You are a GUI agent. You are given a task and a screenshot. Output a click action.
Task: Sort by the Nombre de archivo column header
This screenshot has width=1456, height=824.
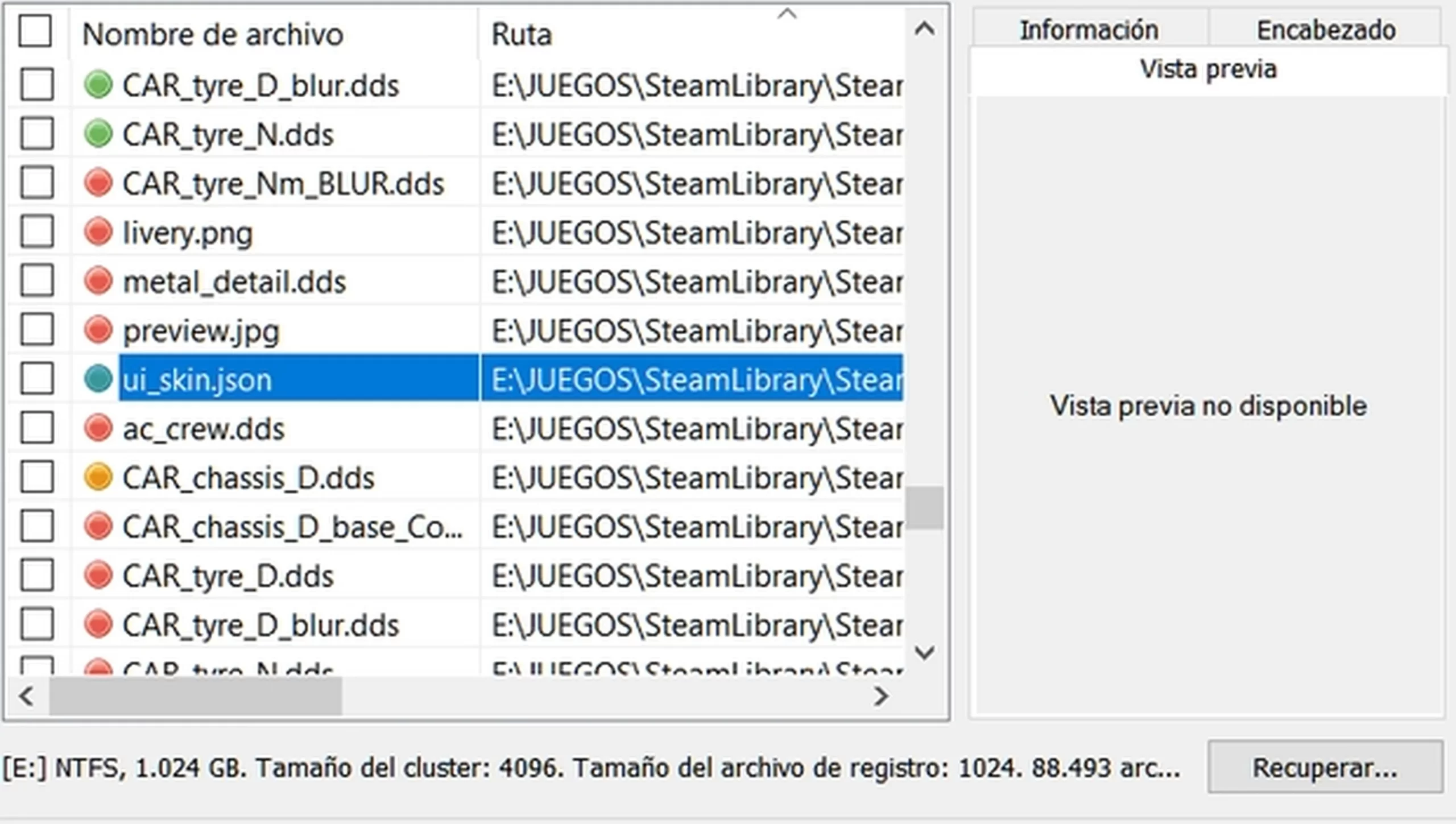click(274, 34)
